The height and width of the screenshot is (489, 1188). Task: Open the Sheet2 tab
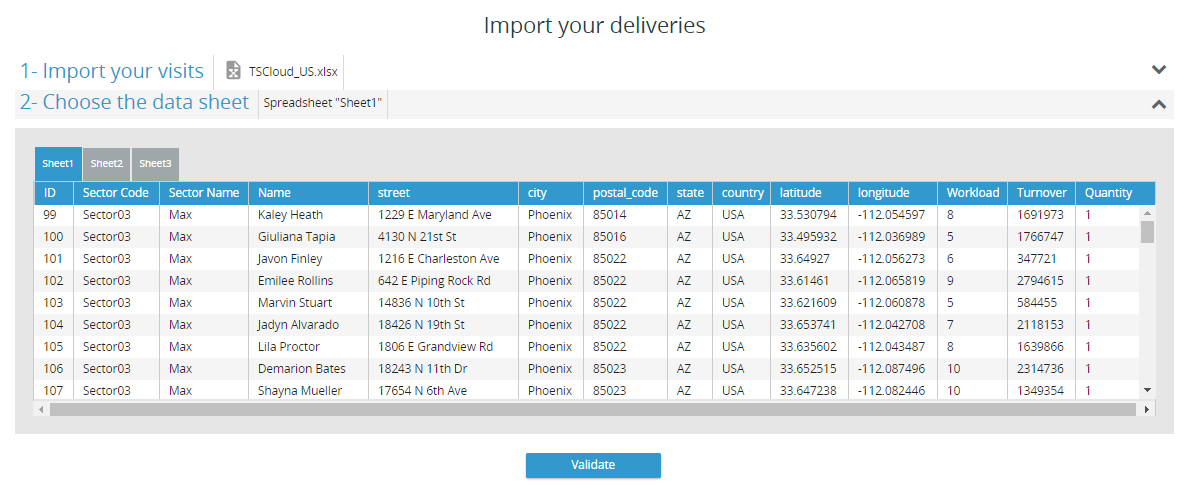point(107,164)
